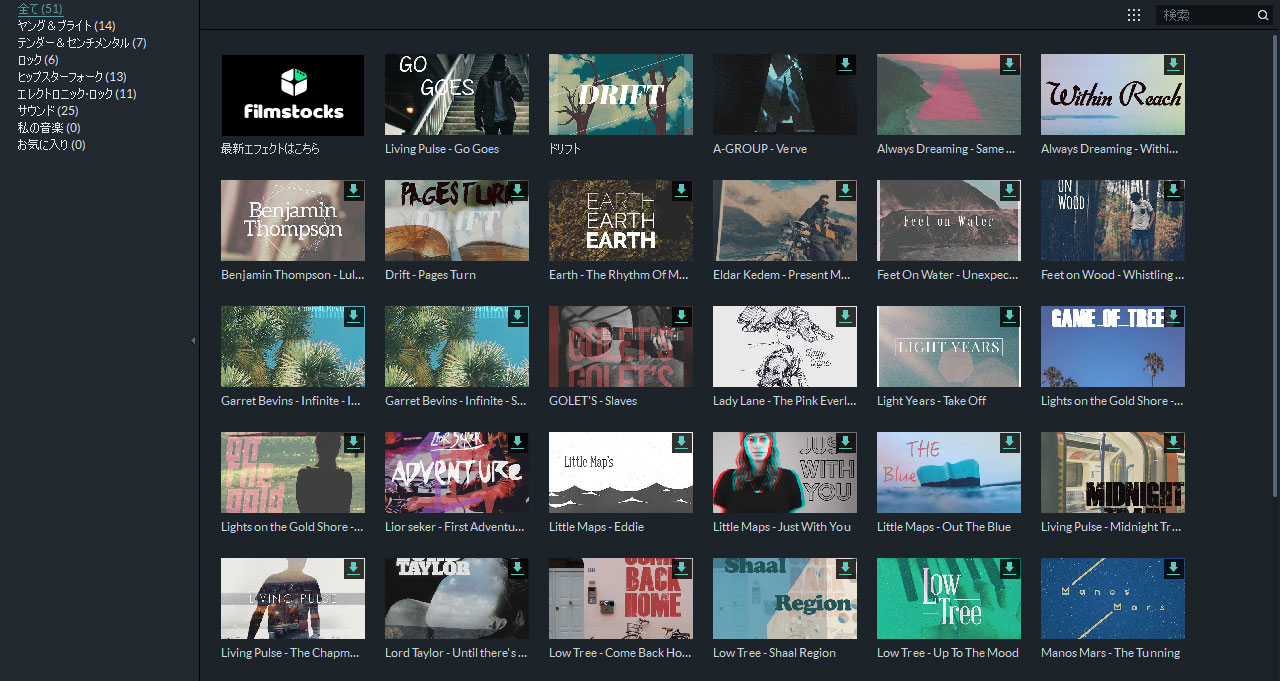Download Manos Mars - The Tunning track
1280x681 pixels.
[1174, 568]
